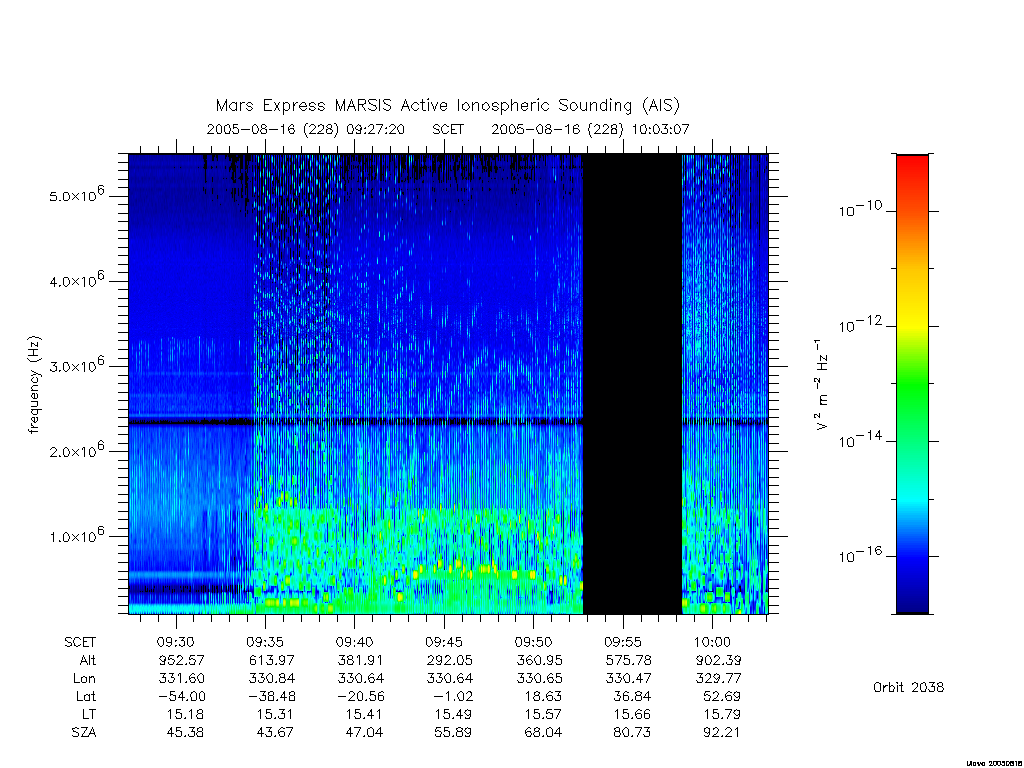Select the 'frequency (Hz)' axis label
The image size is (1024, 768).
pos(35,385)
